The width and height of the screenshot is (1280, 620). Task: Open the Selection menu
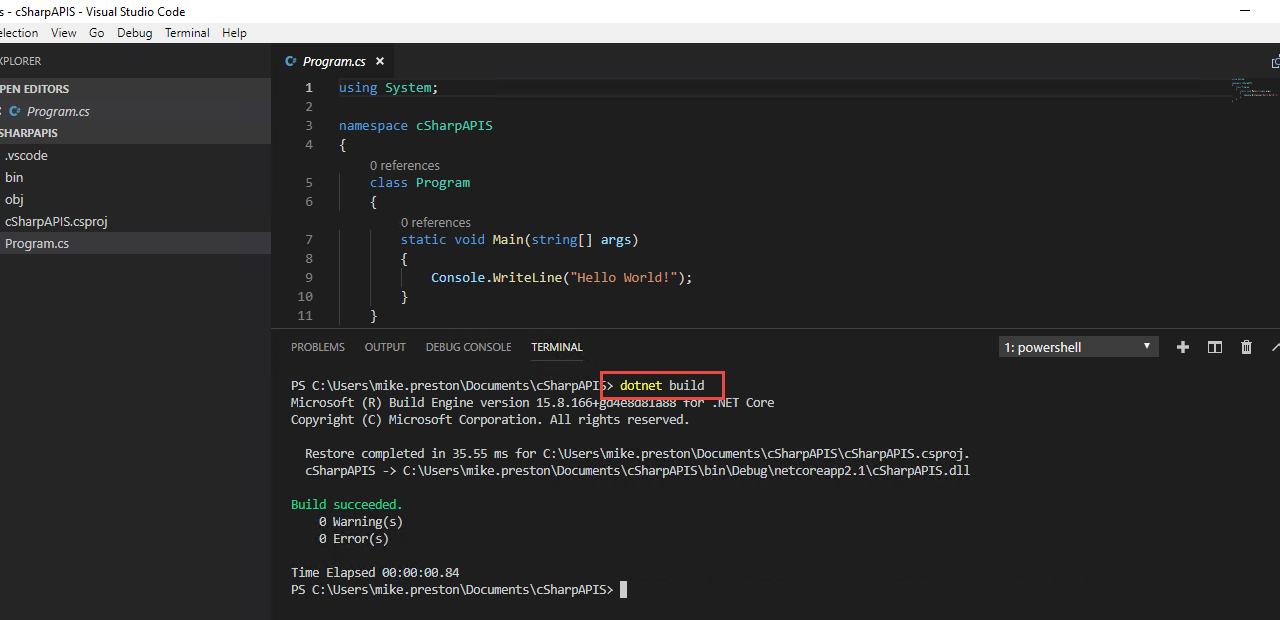20,33
